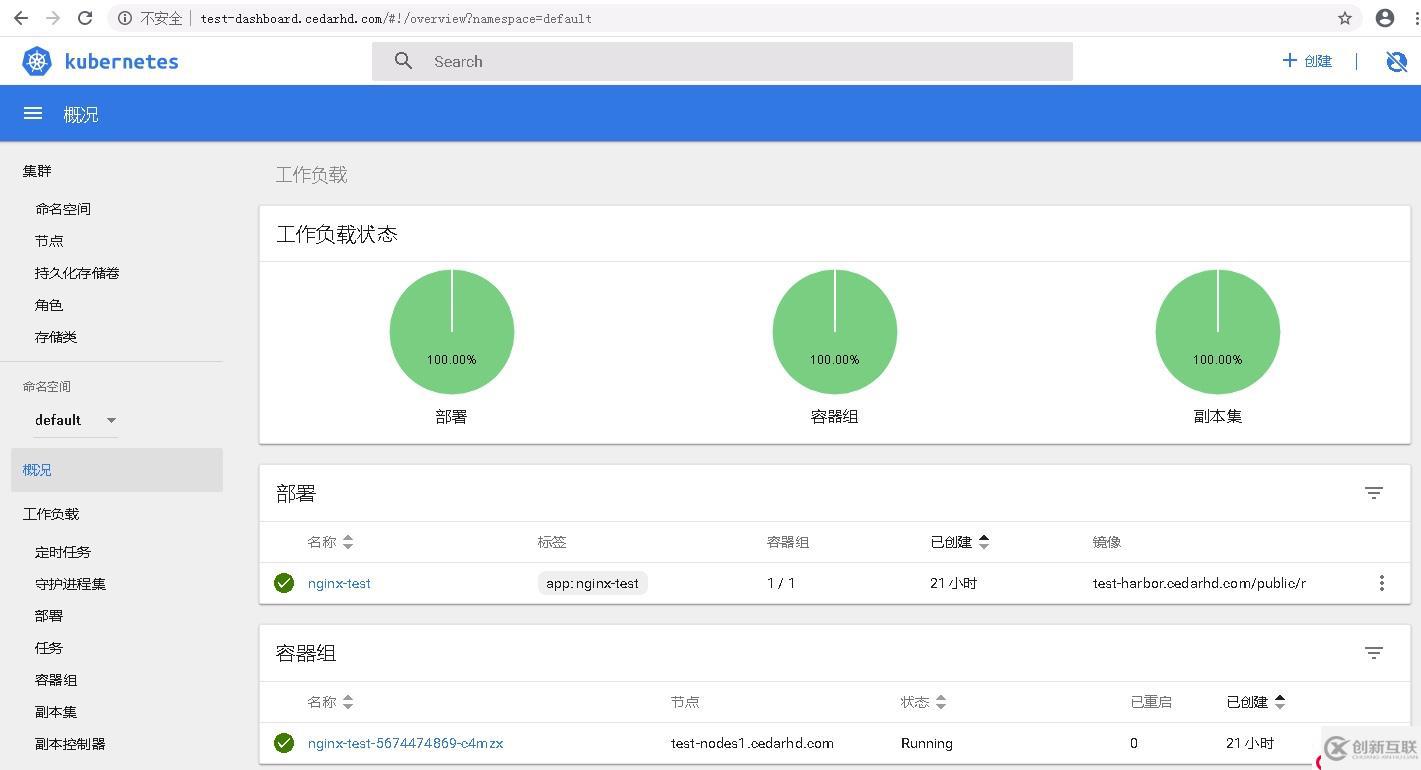This screenshot has height=770, width=1421.
Task: Select 守护进程集 in the sidebar
Action: [70, 584]
